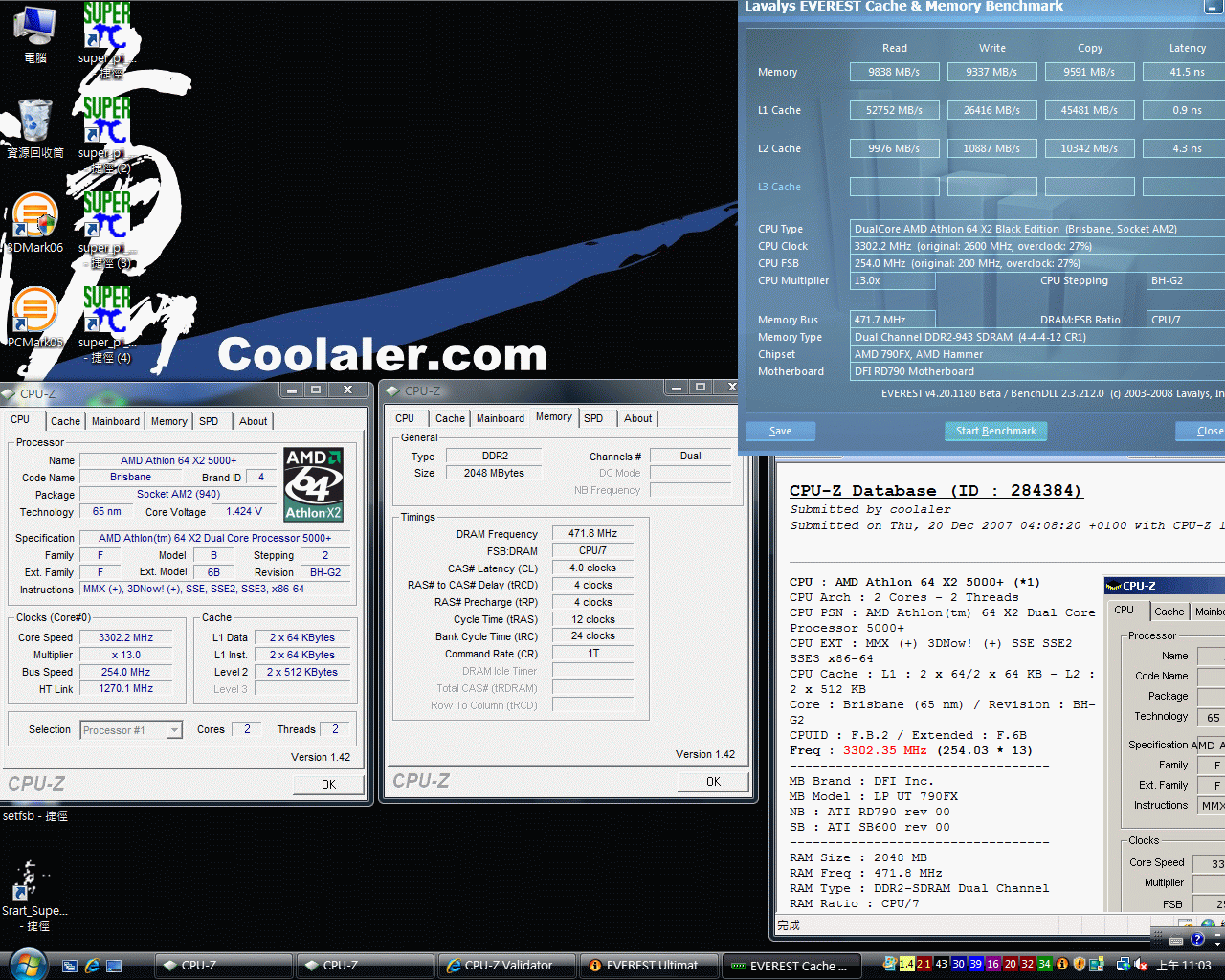Open the 資源回收筒 Recycle Bin icon

click(x=35, y=128)
